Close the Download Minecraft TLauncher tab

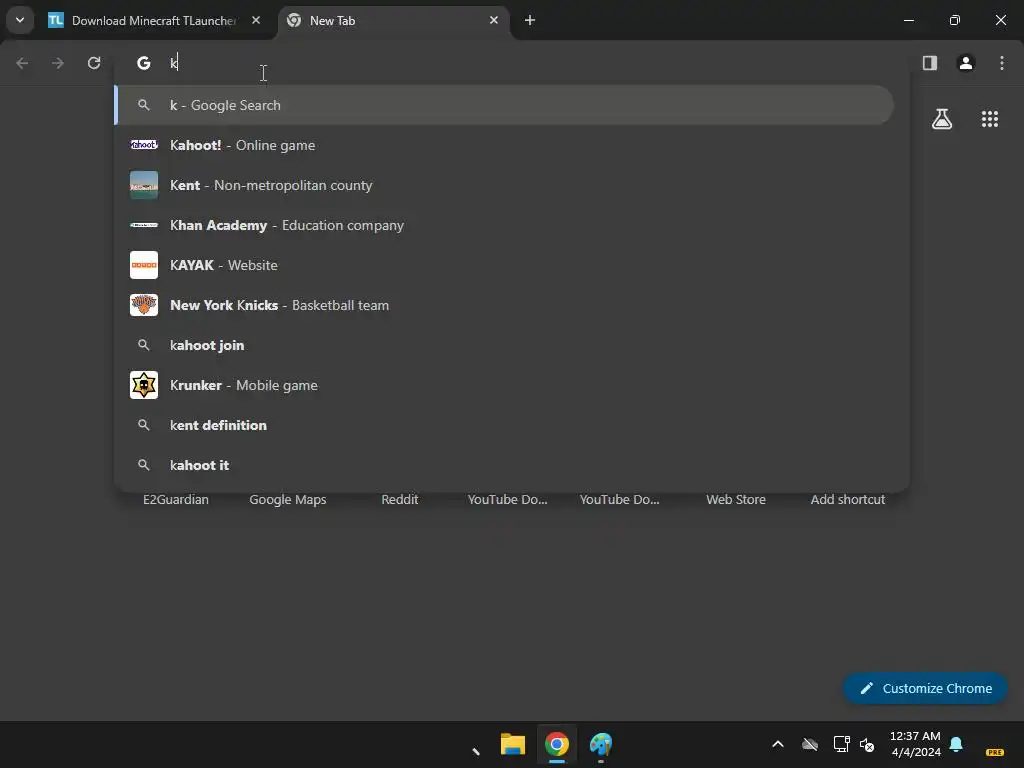[x=256, y=20]
